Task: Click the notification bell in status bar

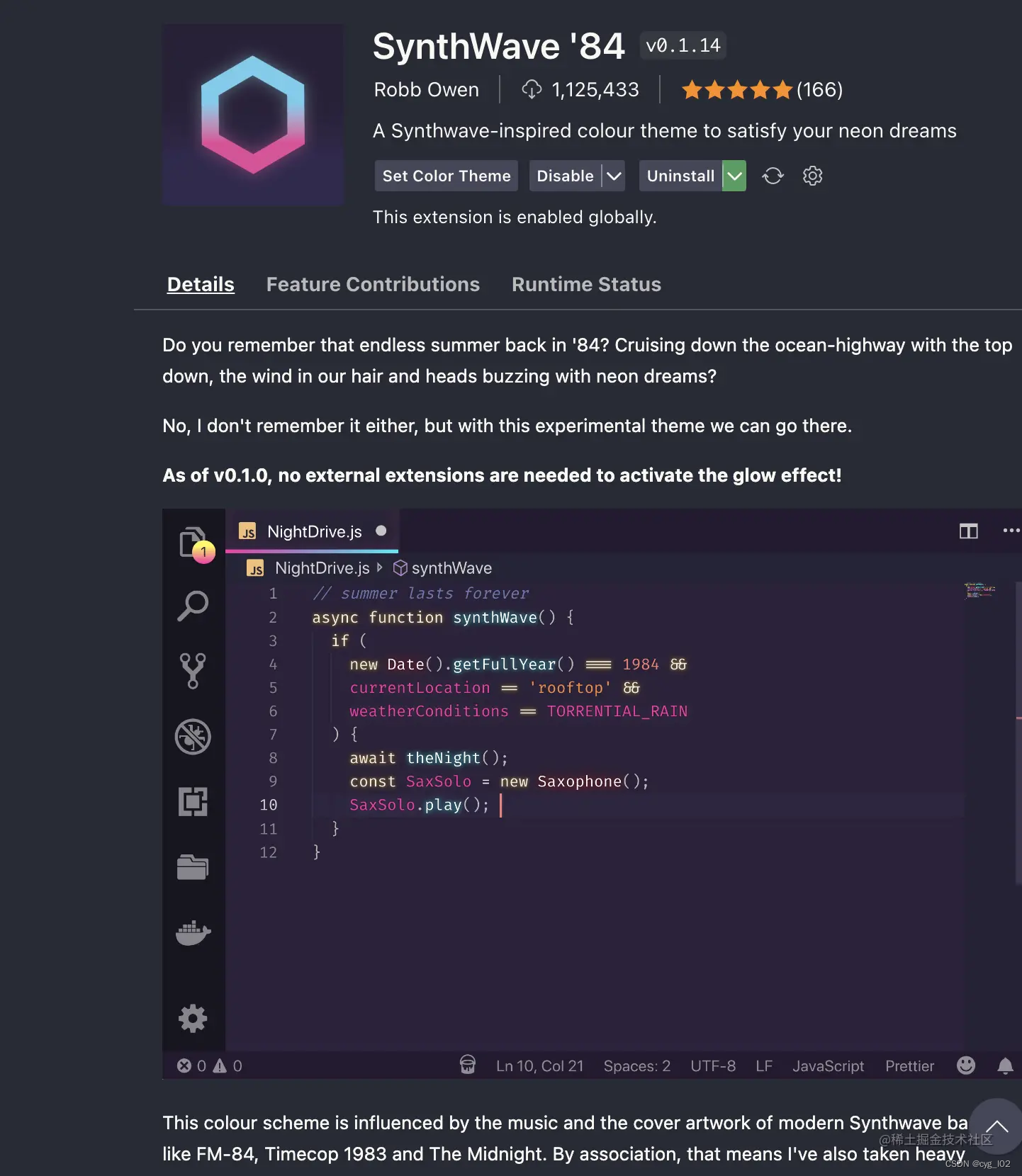Action: coord(1005,1065)
